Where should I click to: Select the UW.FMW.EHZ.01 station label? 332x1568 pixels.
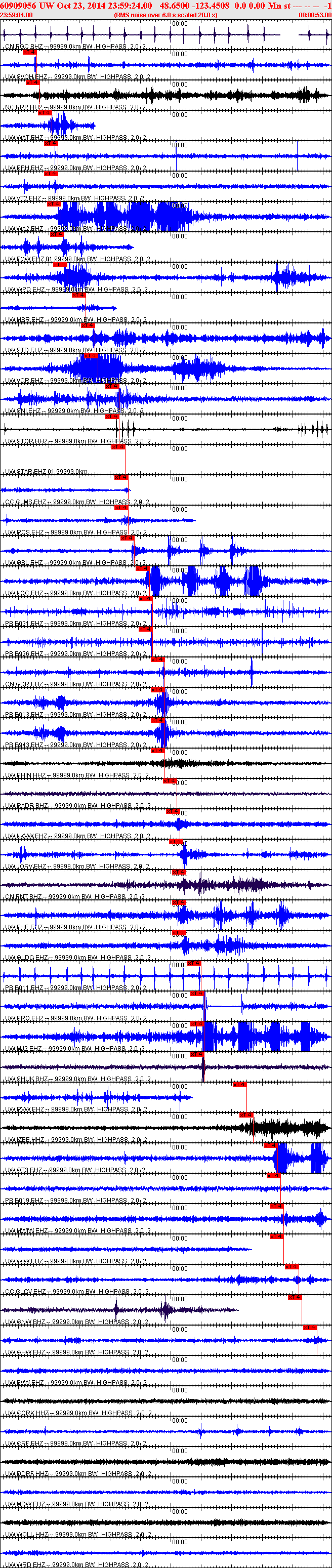tap(77, 259)
